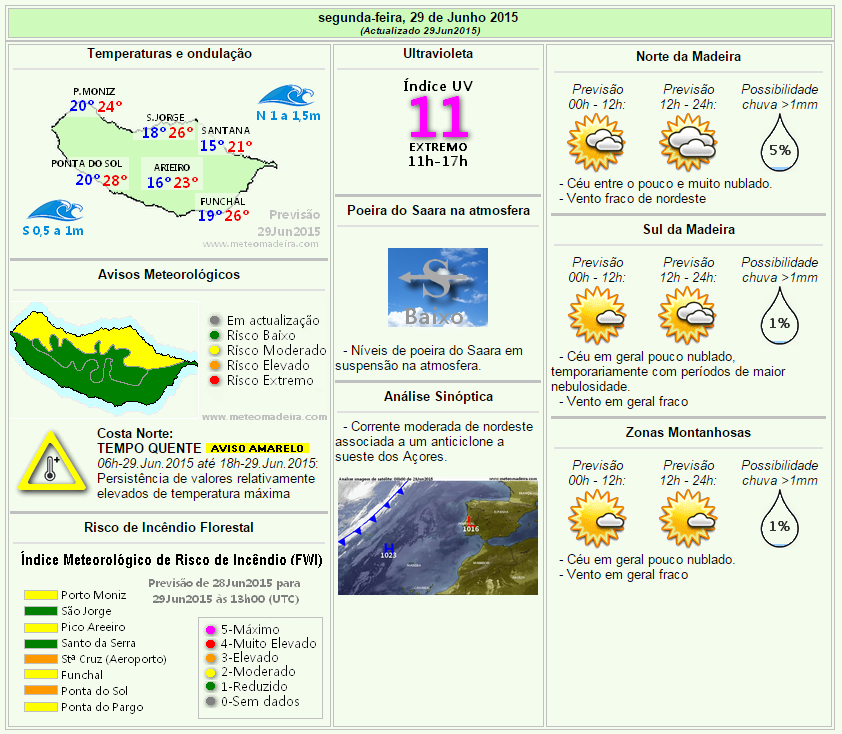
Task: Click the Risco de Incêndio Florestal heading
Action: click(x=169, y=527)
